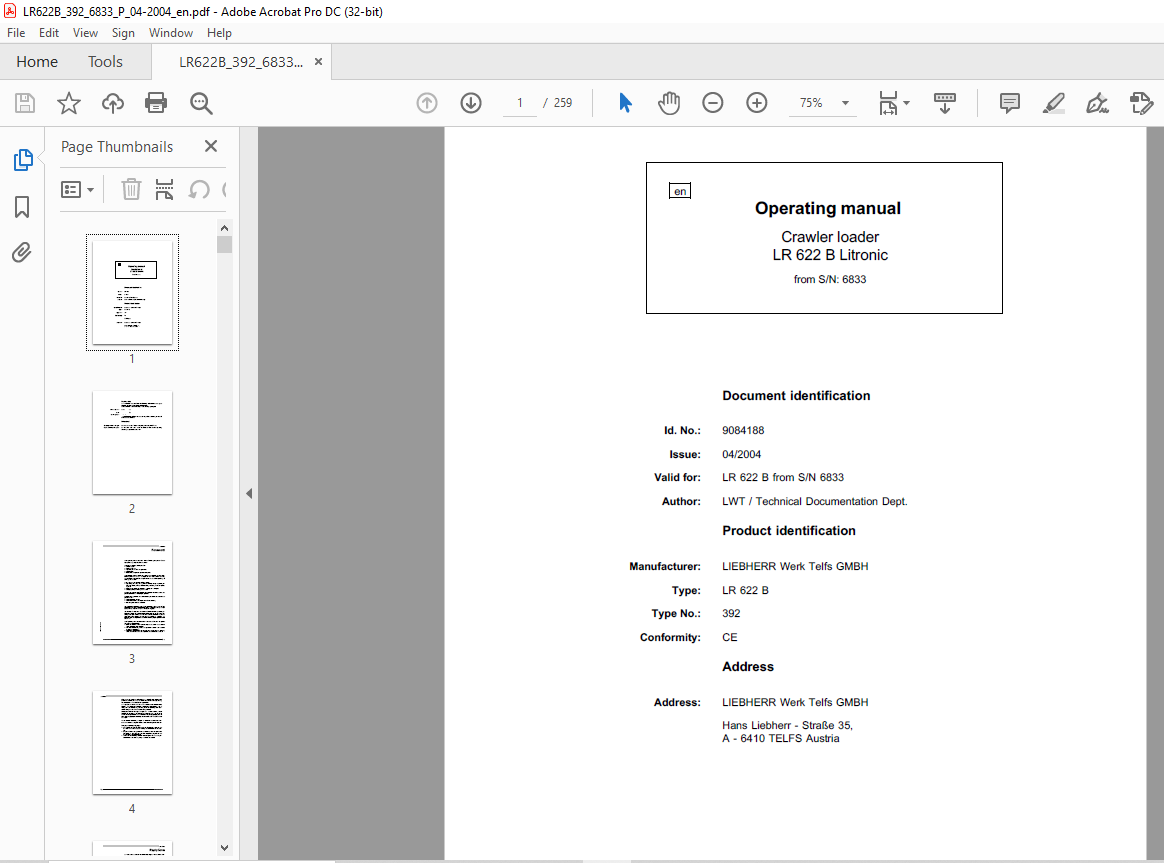Click 'LWT / Technical Documentation Dept.' text
This screenshot has height=863, width=1164.
(x=814, y=502)
